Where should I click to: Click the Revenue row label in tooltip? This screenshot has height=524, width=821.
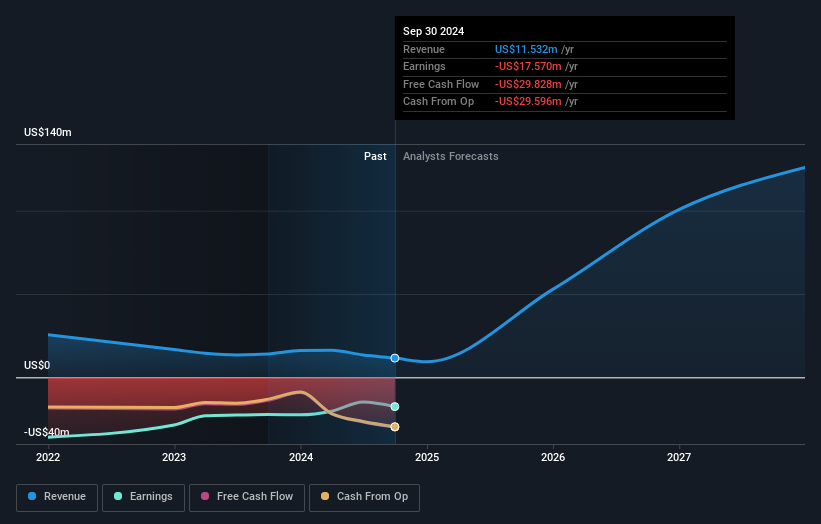pyautogui.click(x=424, y=49)
